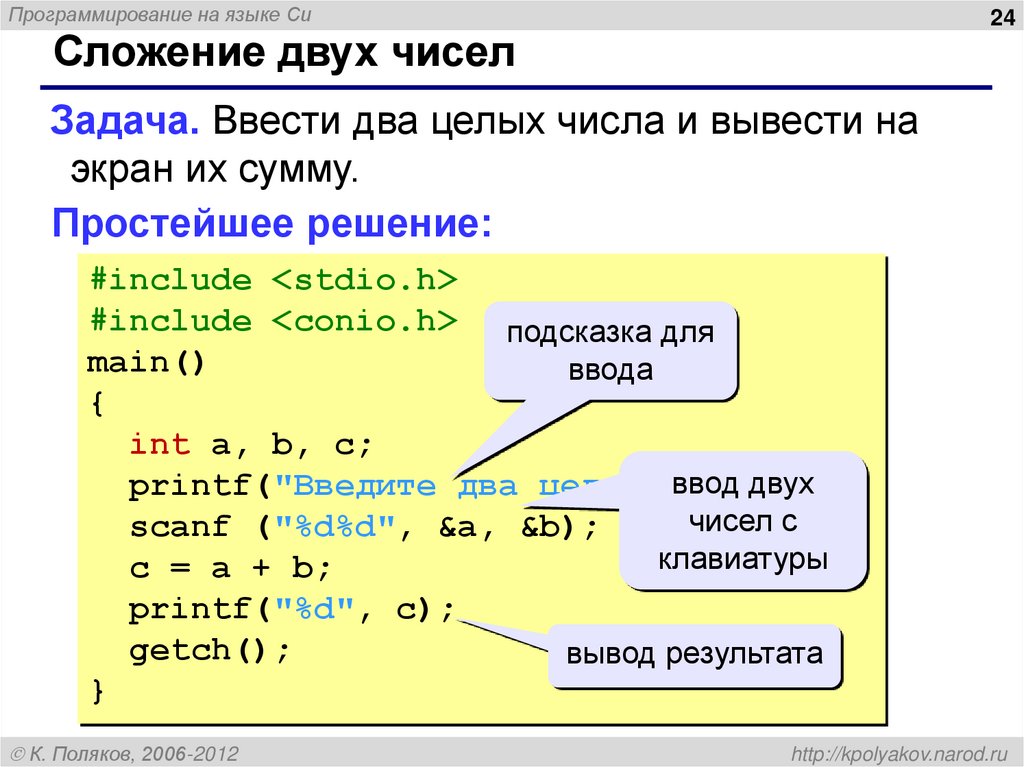Click the 'int' keyword in the code
The height and width of the screenshot is (767, 1024).
click(x=160, y=444)
